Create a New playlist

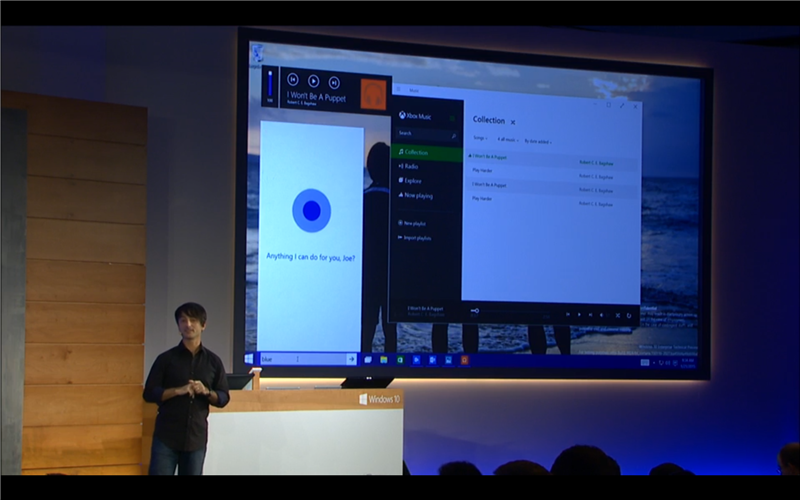pyautogui.click(x=412, y=223)
